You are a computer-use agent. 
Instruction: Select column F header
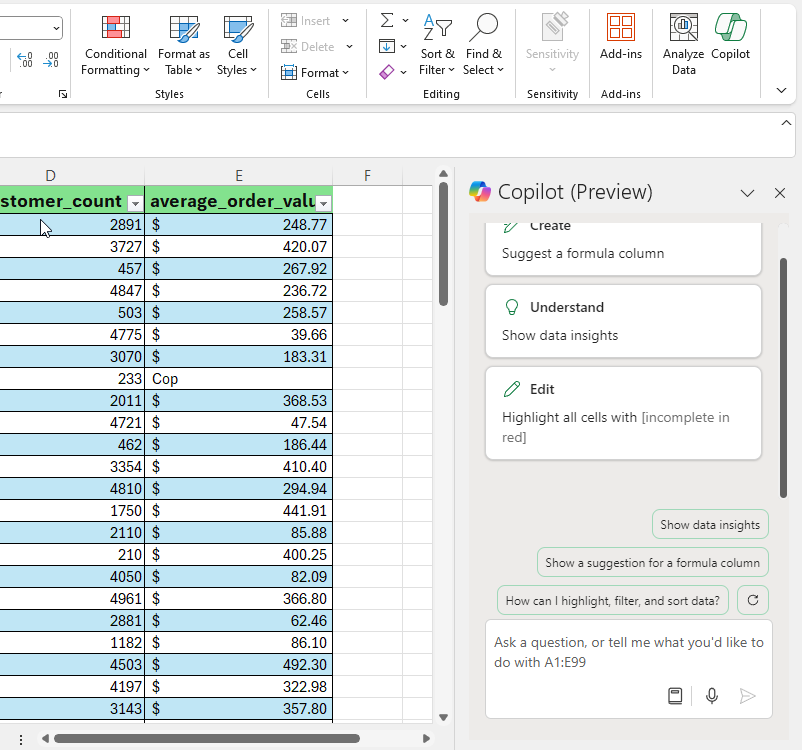(367, 176)
